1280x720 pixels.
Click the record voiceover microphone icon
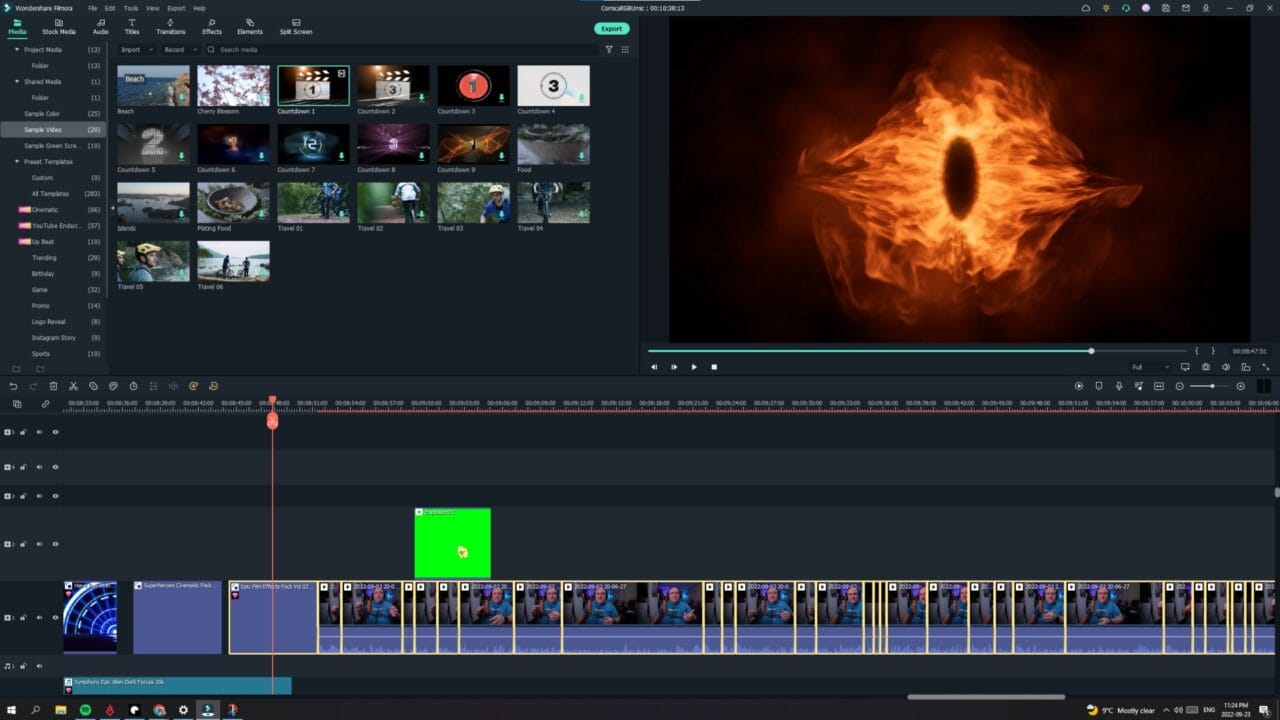(x=1119, y=386)
